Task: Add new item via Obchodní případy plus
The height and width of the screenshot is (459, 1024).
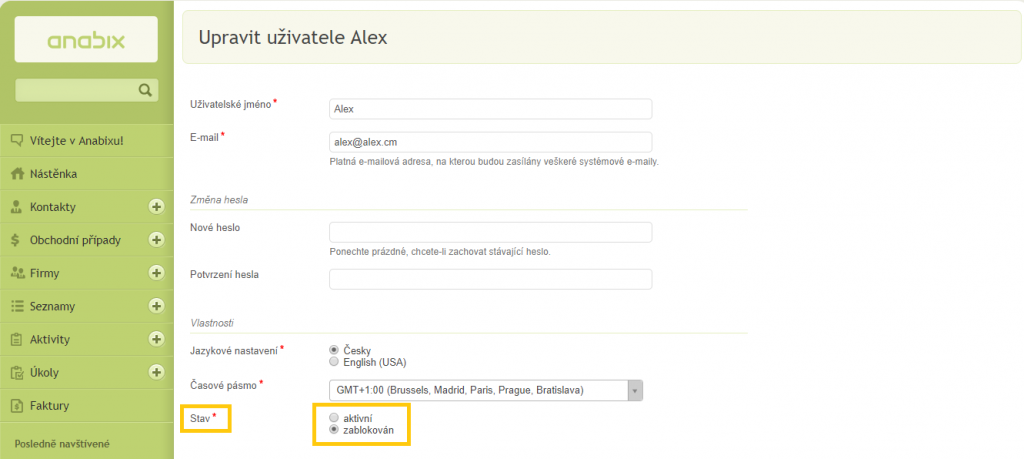Action: coord(156,240)
